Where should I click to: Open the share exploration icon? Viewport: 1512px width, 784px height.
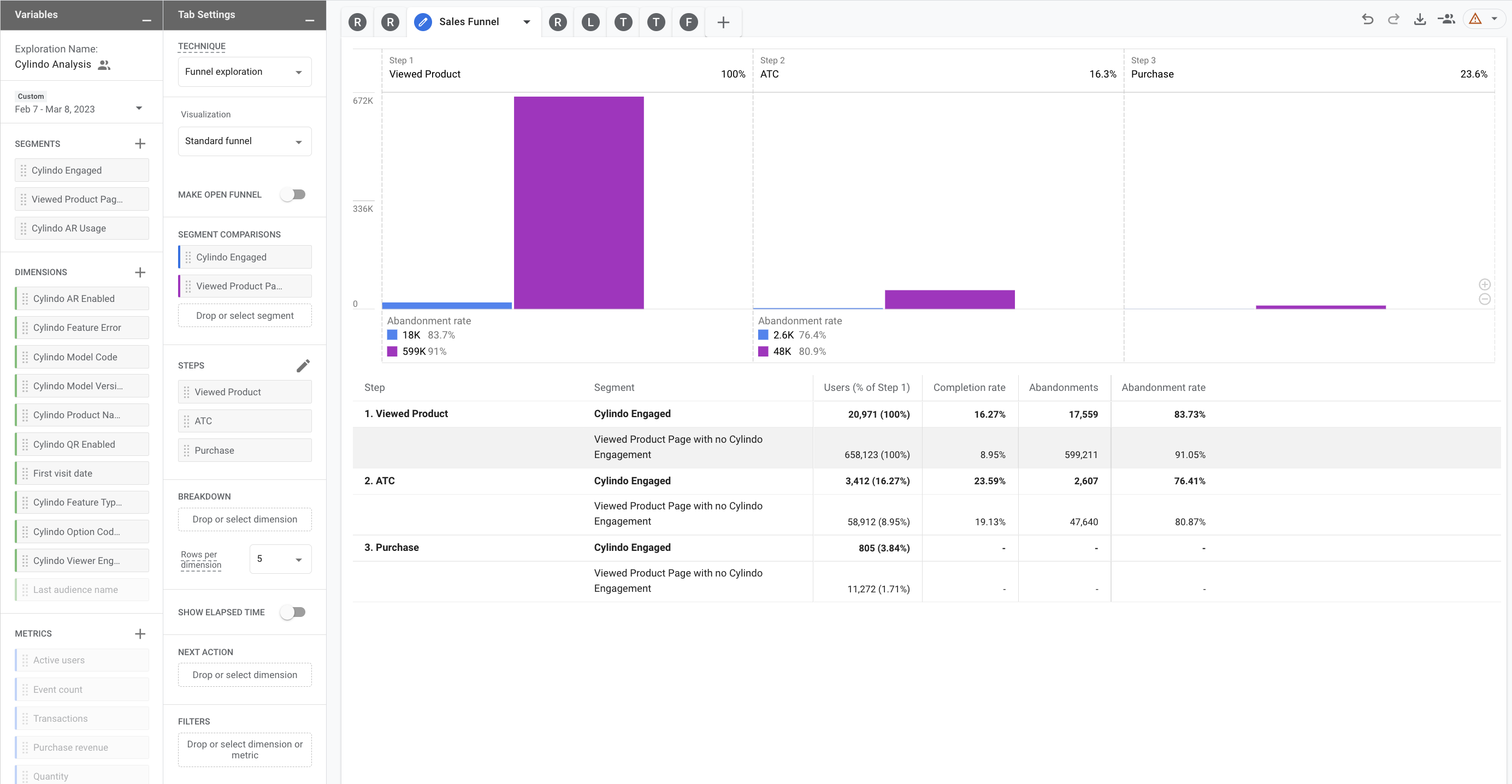[x=1446, y=19]
